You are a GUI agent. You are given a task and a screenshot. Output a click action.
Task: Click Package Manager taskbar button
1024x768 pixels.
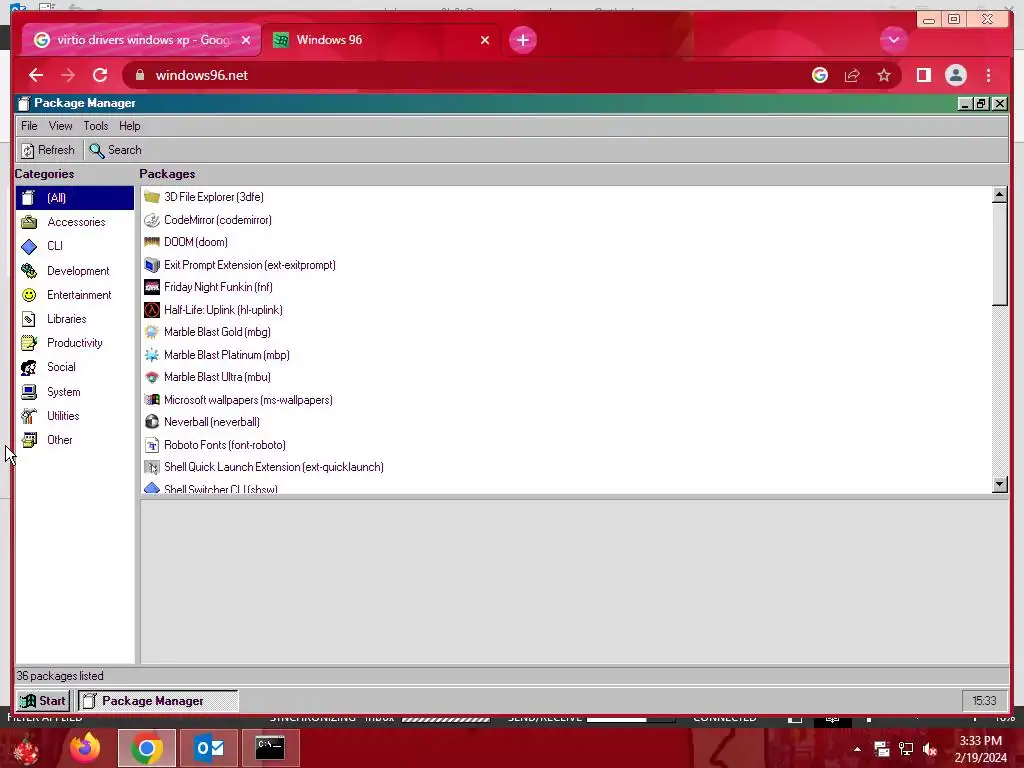[159, 701]
